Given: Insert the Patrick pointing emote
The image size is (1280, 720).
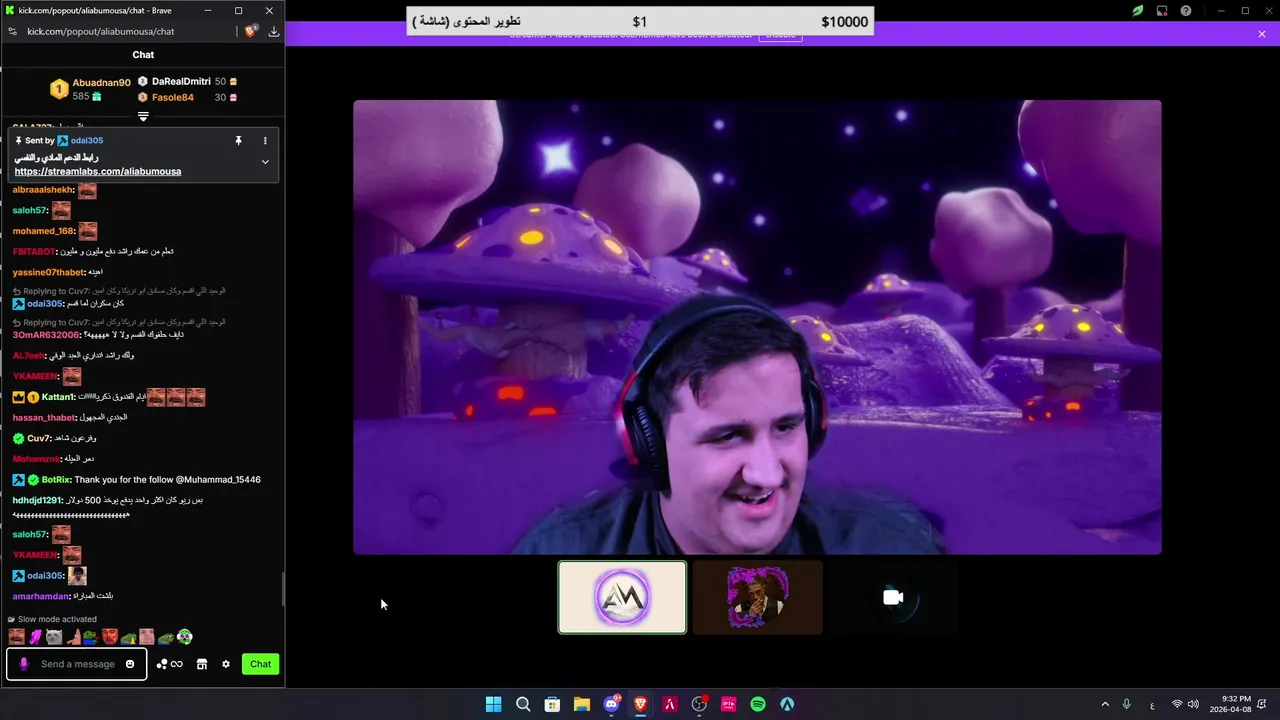Looking at the screenshot, I should 73,637.
